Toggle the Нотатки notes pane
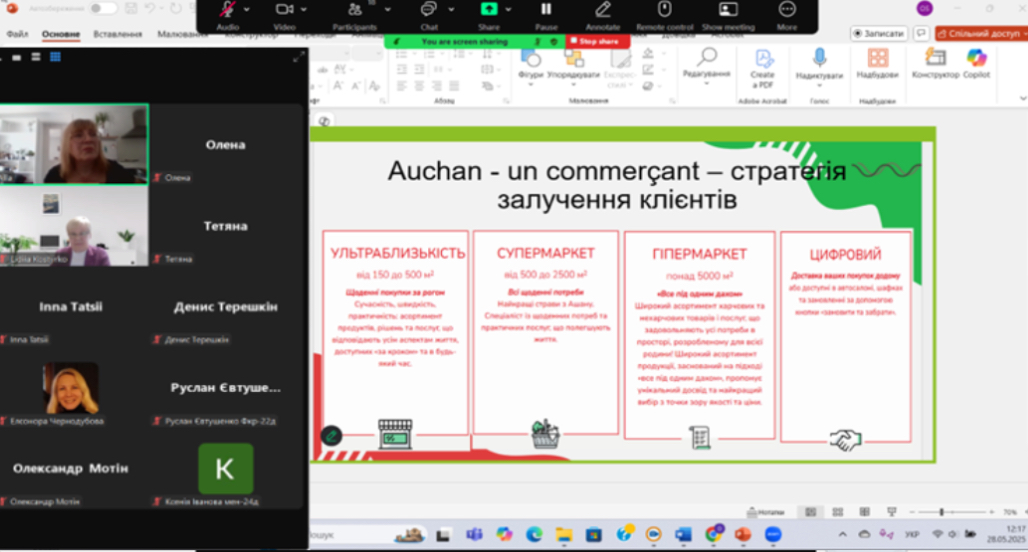Image resolution: width=1028 pixels, height=552 pixels. [x=766, y=512]
